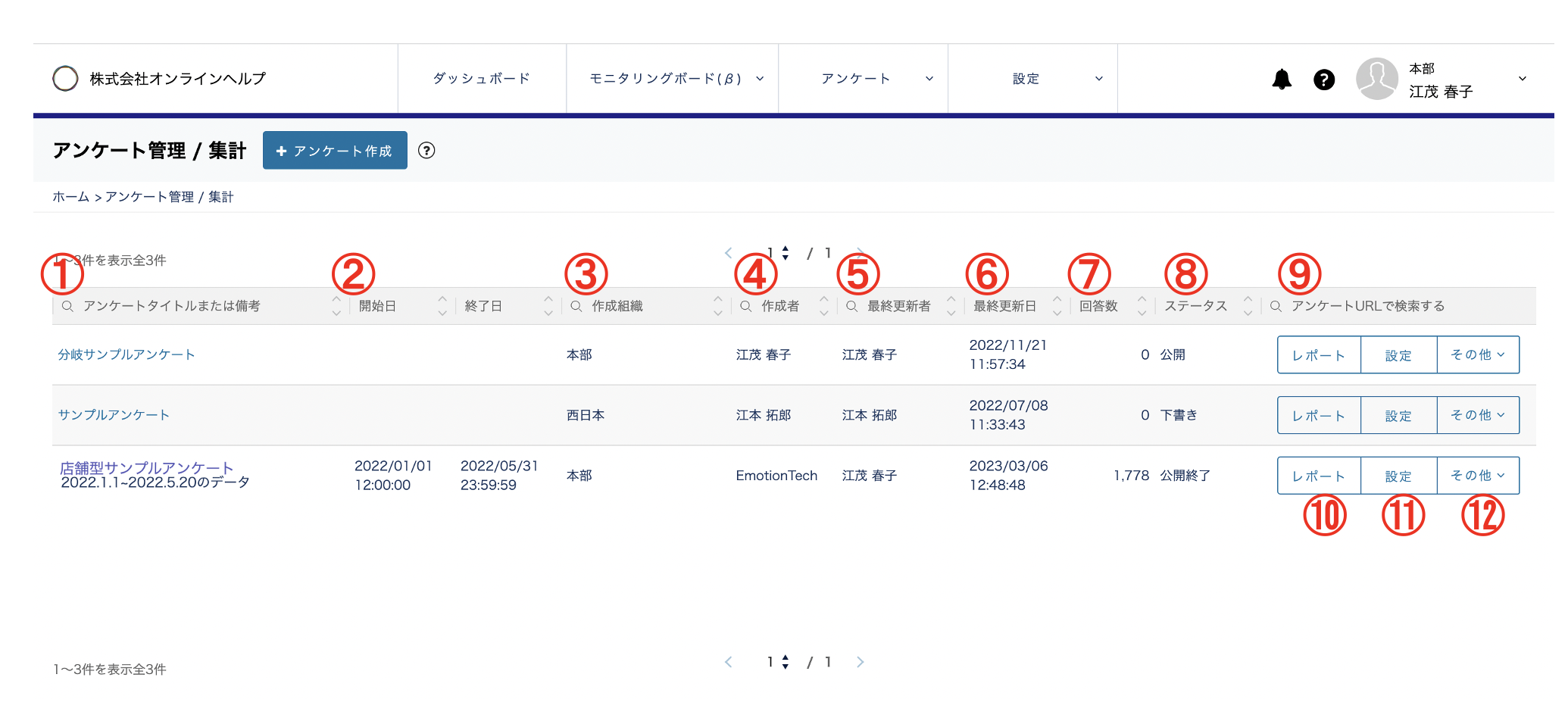Click the notification bell icon
The width and height of the screenshot is (1568, 718).
click(x=1283, y=79)
